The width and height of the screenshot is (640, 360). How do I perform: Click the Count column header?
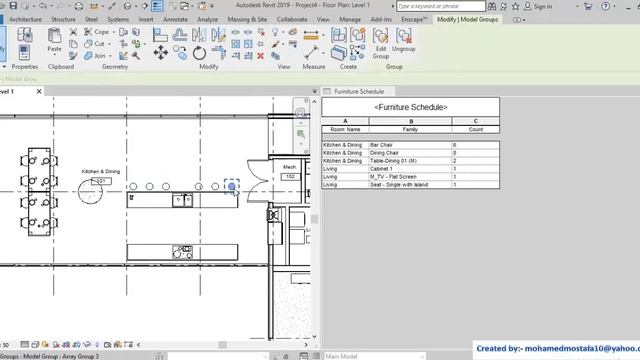(x=476, y=129)
